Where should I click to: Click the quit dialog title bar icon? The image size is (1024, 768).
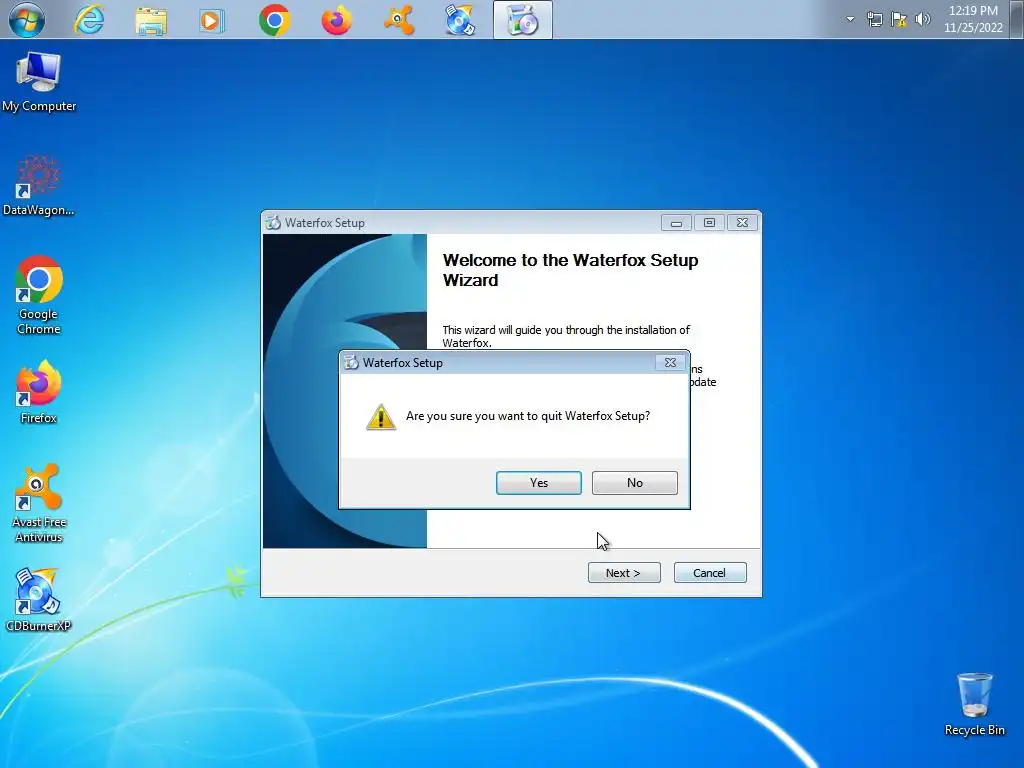coord(351,362)
